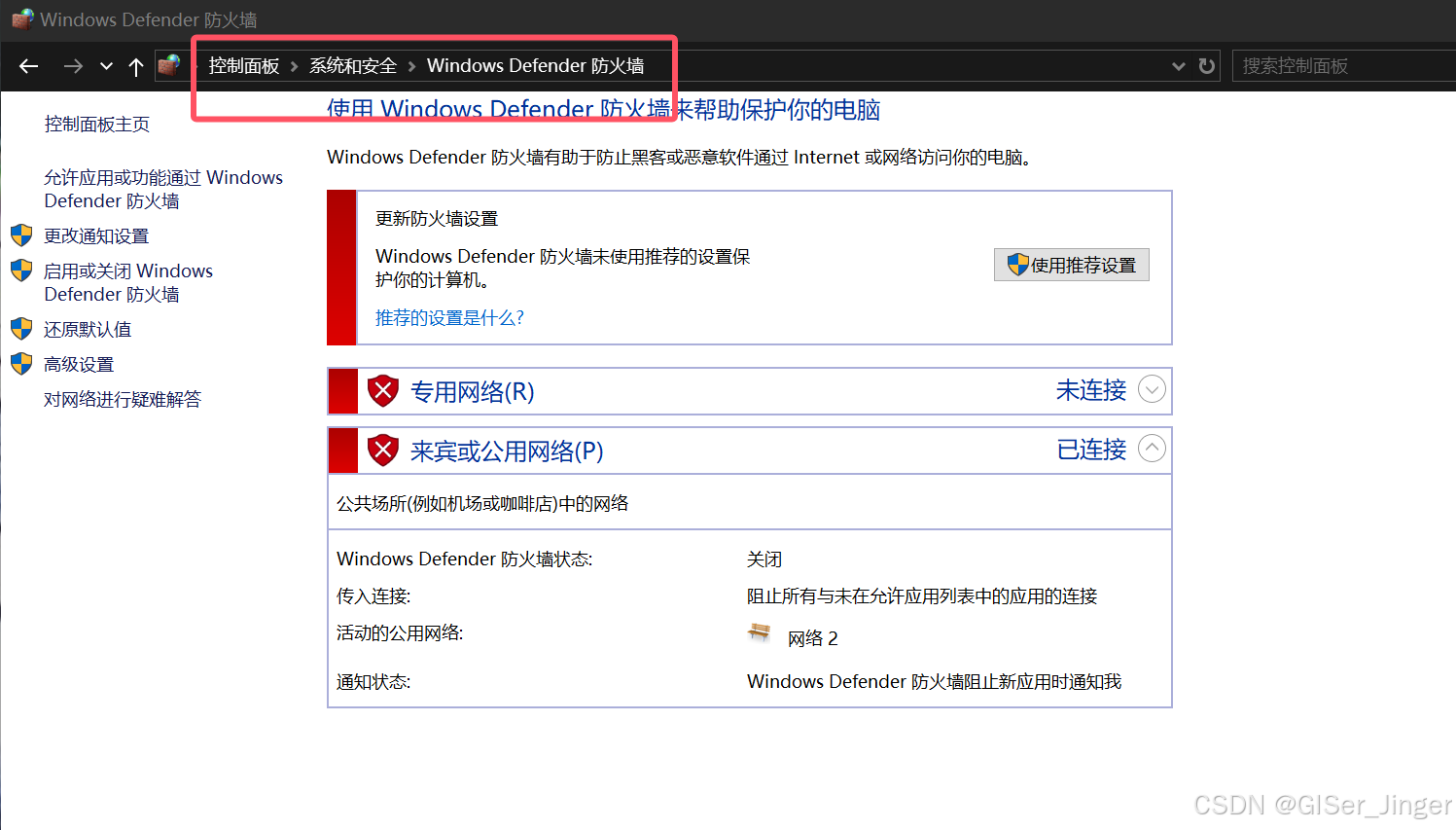Focus the 搜索控制面板 search box
The height and width of the screenshot is (830, 1456).
pos(1343,65)
